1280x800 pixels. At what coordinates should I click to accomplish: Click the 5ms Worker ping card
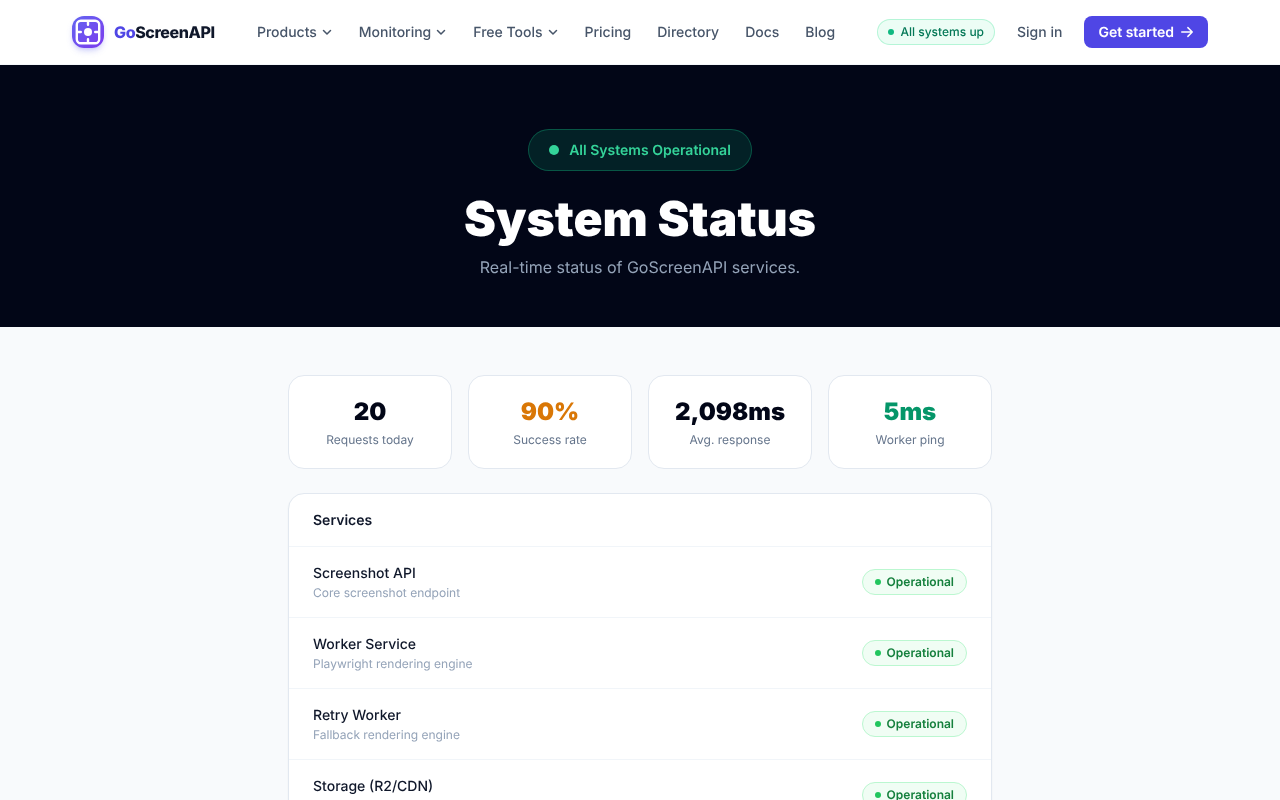[910, 422]
